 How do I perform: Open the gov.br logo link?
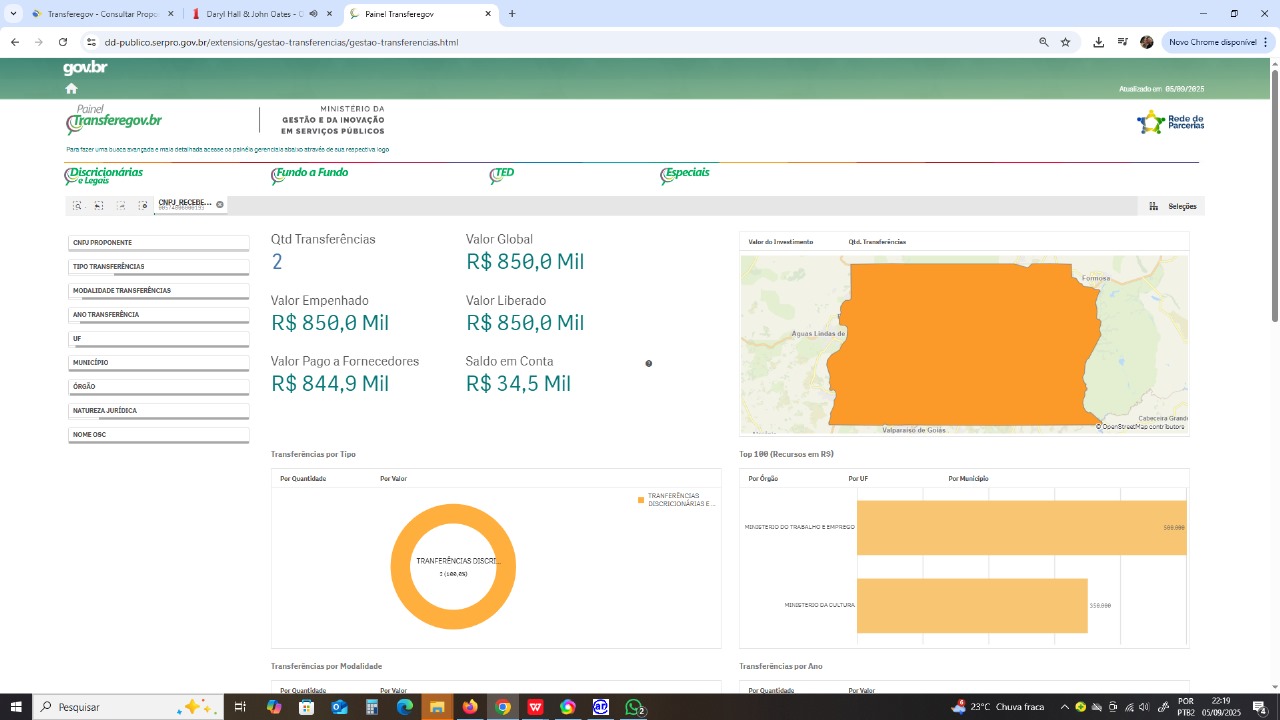[x=85, y=68]
